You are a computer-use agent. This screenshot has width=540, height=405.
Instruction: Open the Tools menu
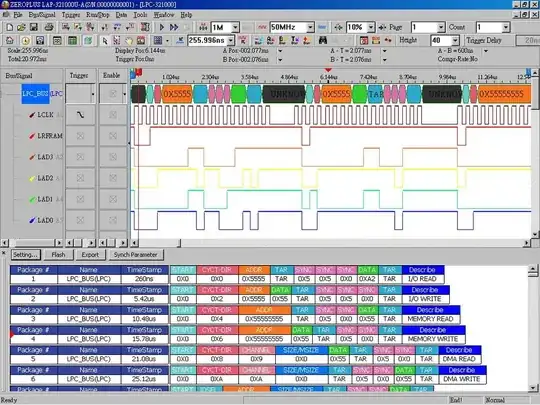pyautogui.click(x=140, y=15)
